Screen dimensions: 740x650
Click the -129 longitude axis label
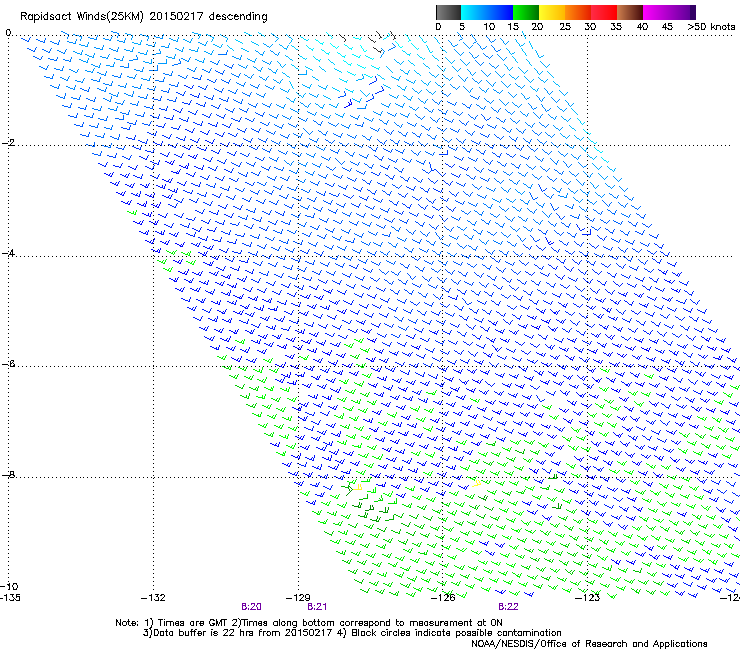(298, 598)
